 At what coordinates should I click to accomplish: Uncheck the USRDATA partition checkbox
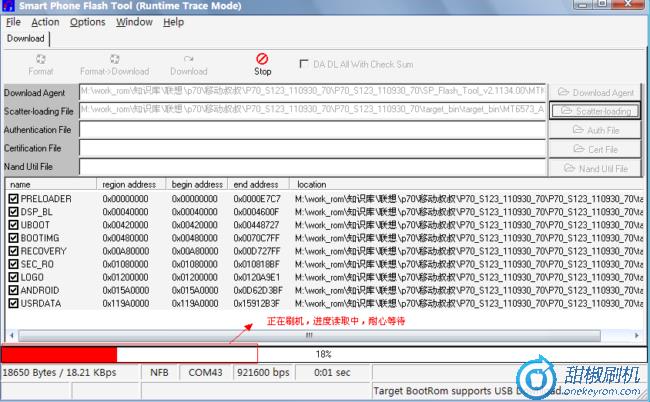[13, 303]
